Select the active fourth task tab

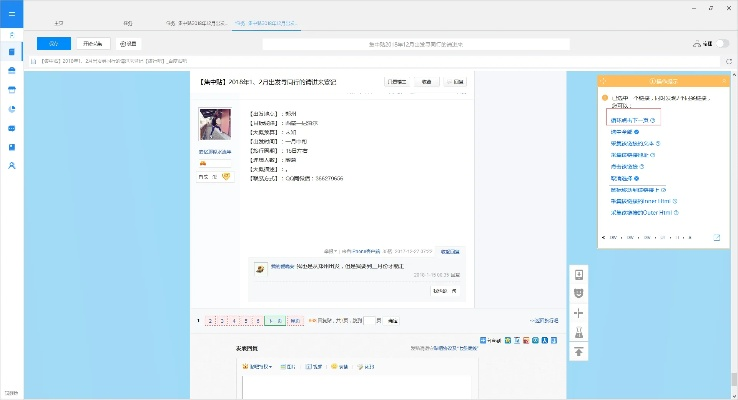point(266,23)
